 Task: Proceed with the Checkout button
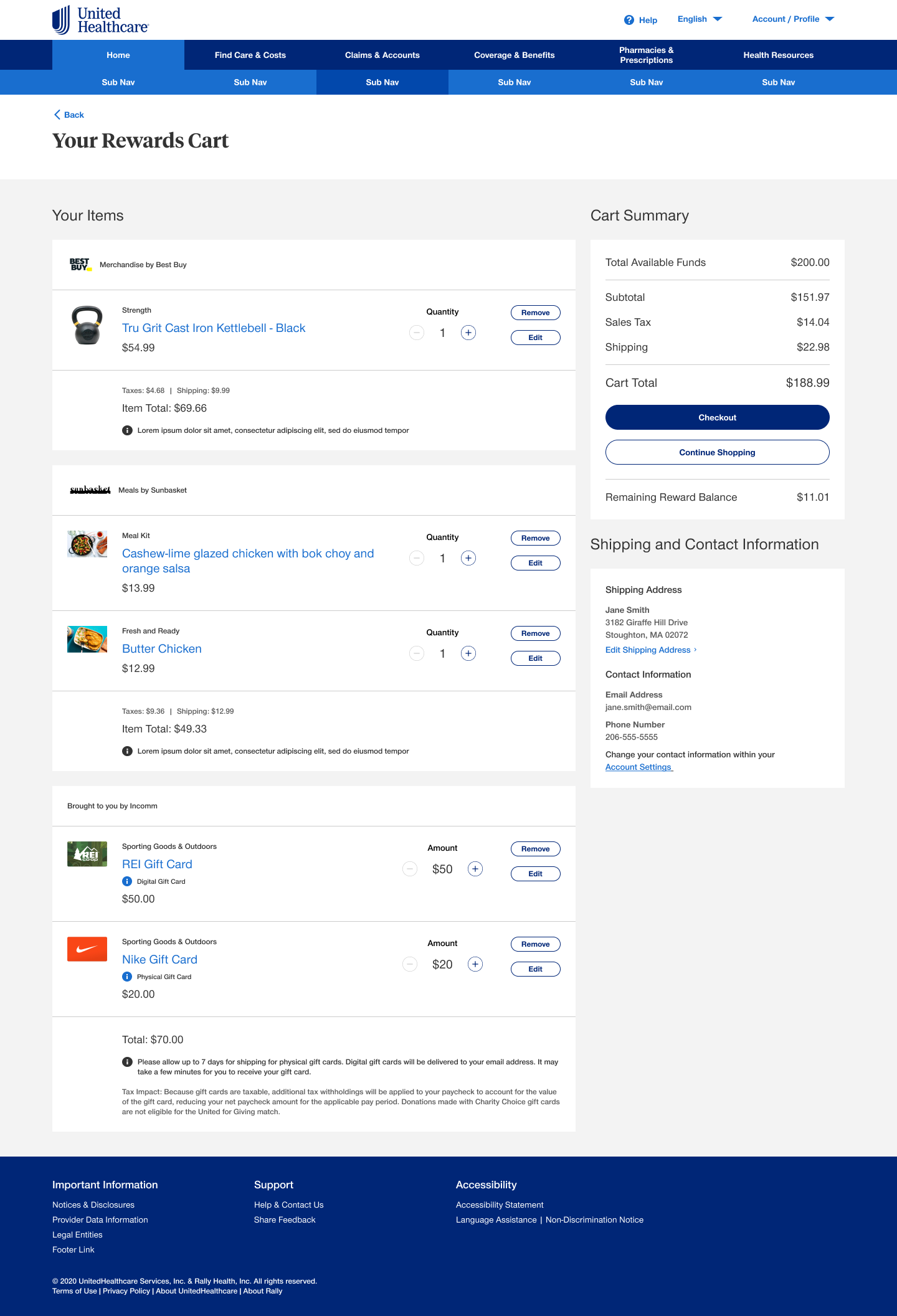(718, 417)
